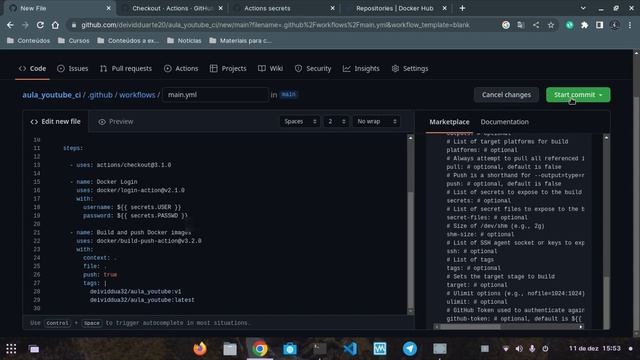Go back with browser back arrow
The width and height of the screenshot is (640, 360).
[x=10, y=25]
